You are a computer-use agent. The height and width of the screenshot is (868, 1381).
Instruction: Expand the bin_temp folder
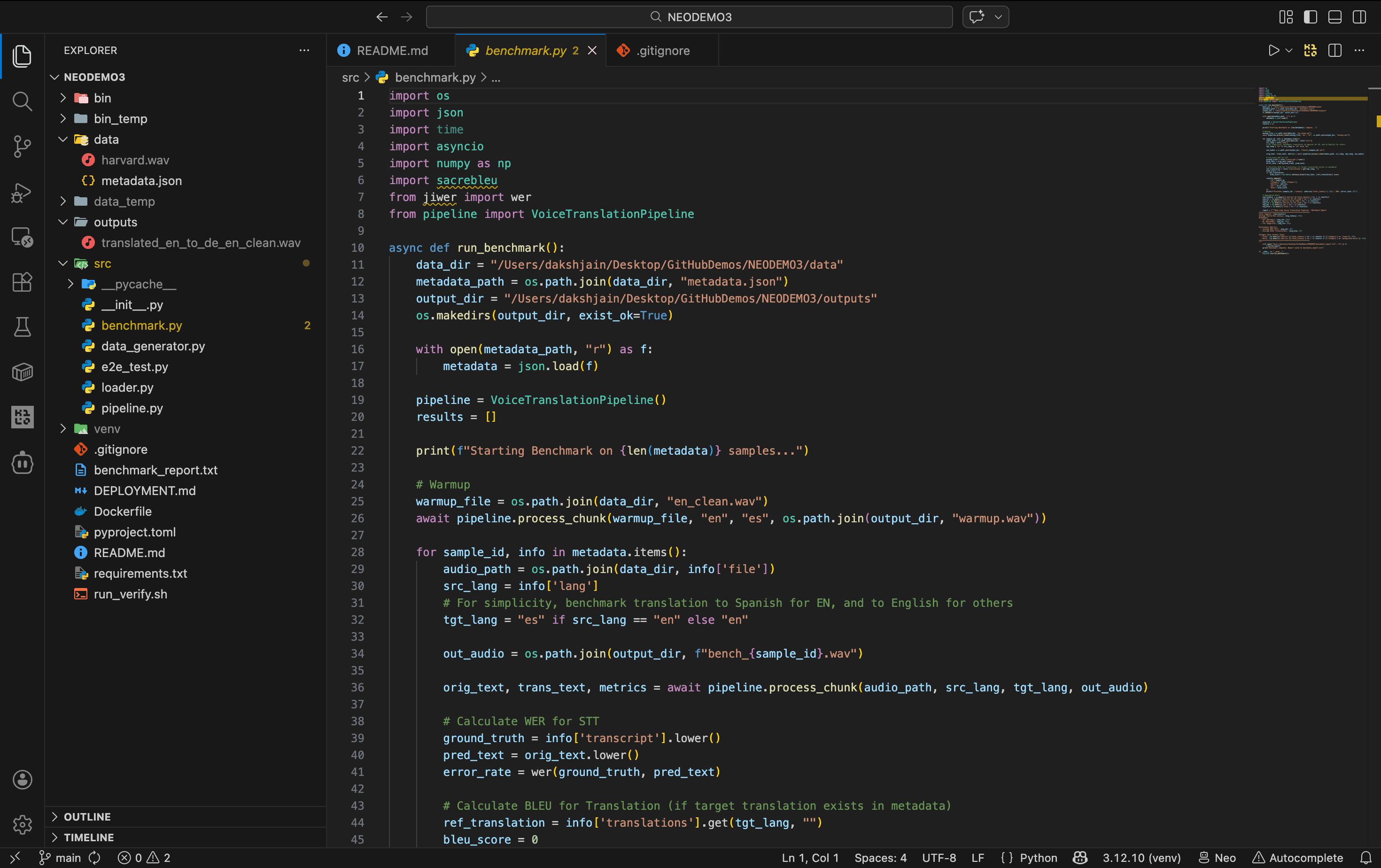(x=120, y=119)
